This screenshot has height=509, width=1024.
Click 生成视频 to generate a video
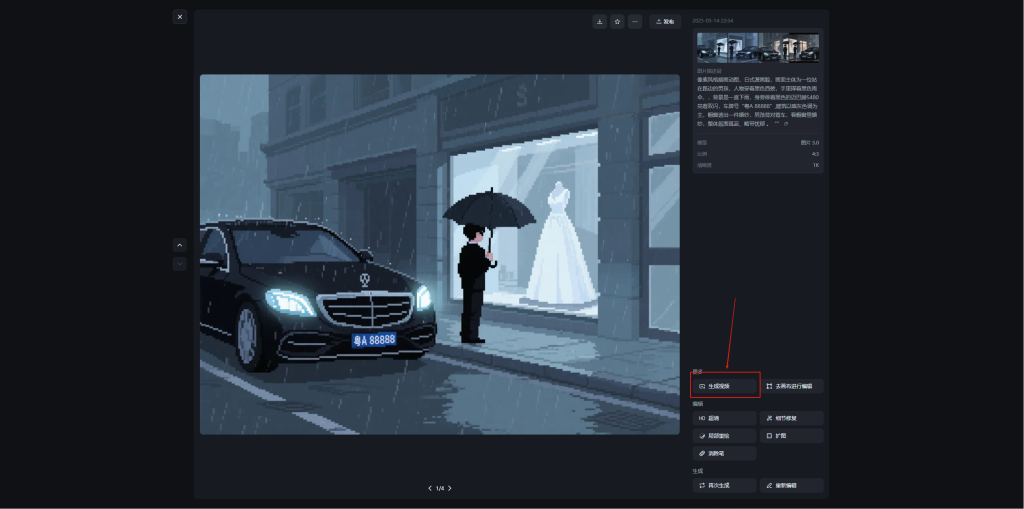pos(725,386)
